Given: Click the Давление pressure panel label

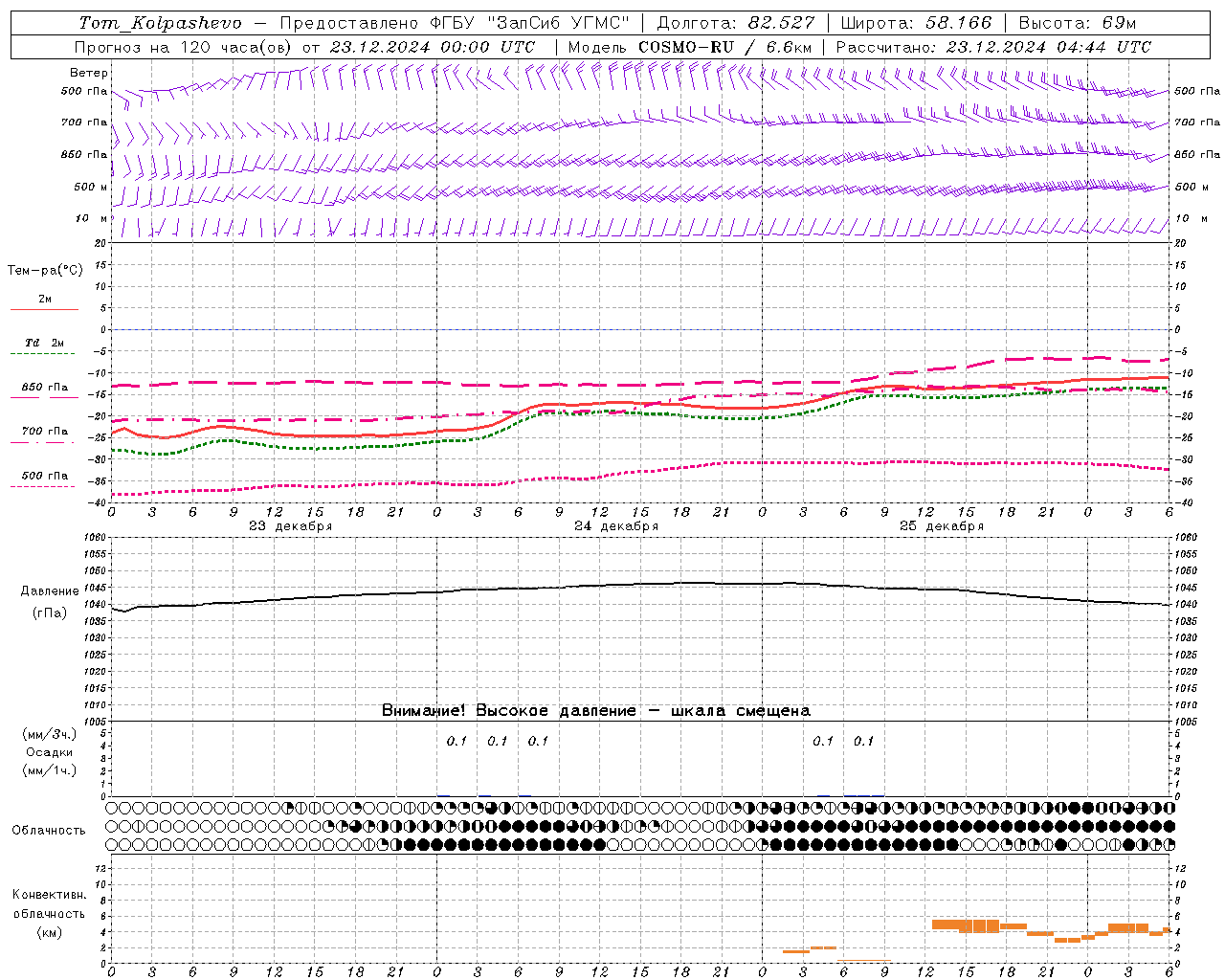Looking at the screenshot, I should pyautogui.click(x=50, y=591).
